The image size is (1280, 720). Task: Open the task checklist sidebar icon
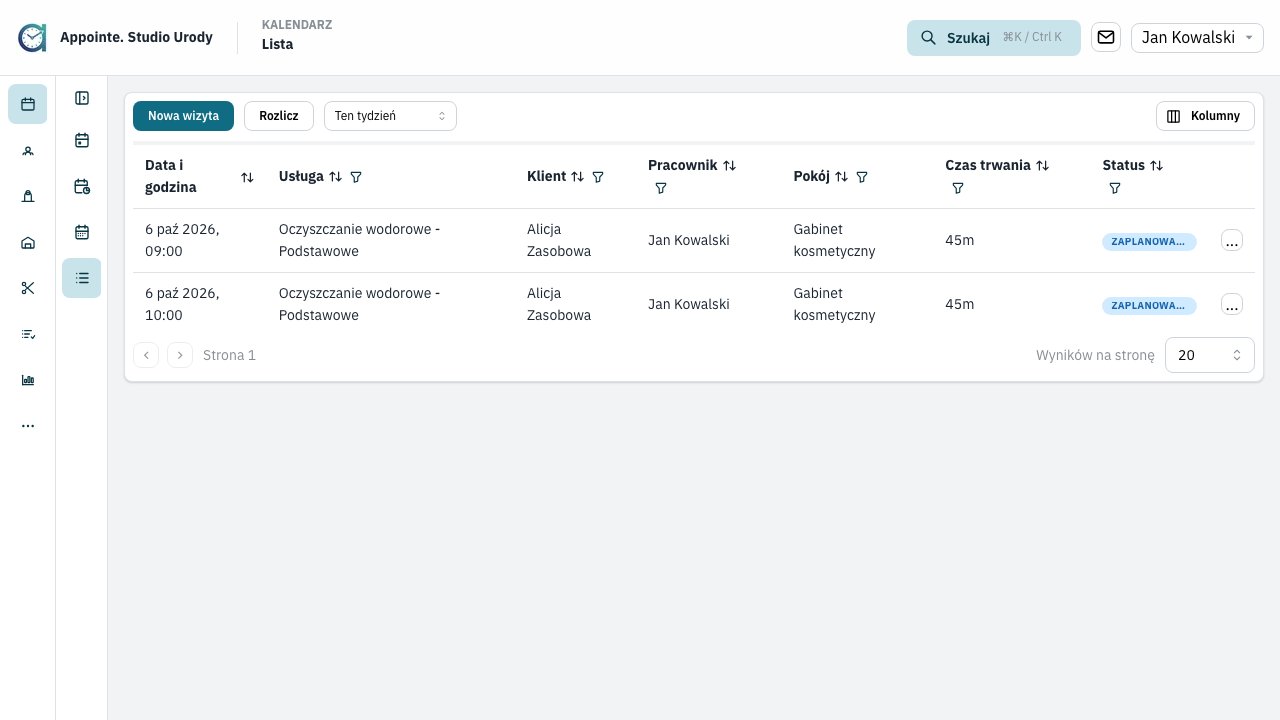(x=28, y=334)
